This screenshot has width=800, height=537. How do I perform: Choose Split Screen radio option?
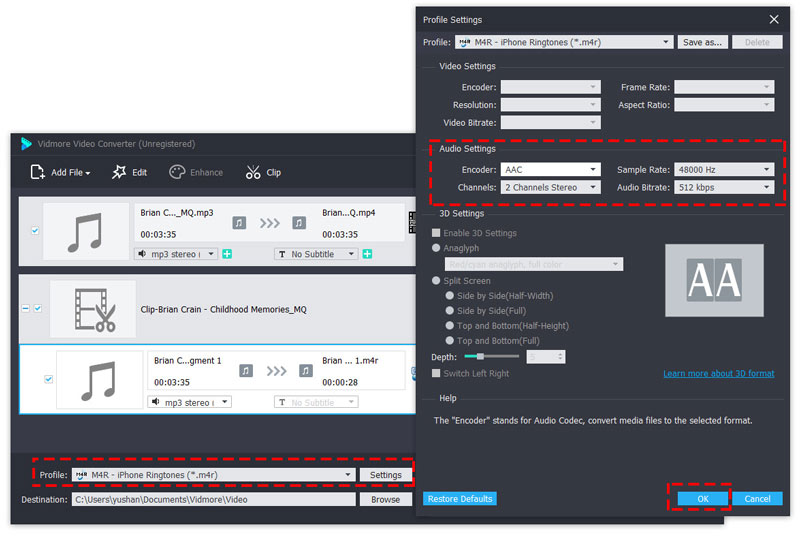click(436, 281)
